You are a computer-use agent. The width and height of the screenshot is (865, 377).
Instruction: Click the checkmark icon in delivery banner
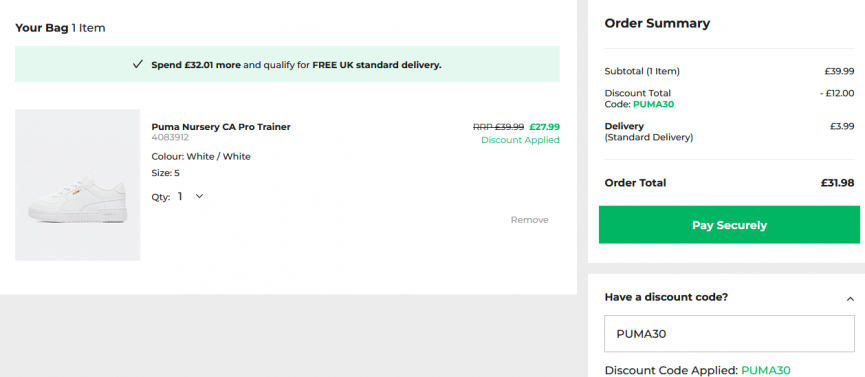click(x=138, y=65)
